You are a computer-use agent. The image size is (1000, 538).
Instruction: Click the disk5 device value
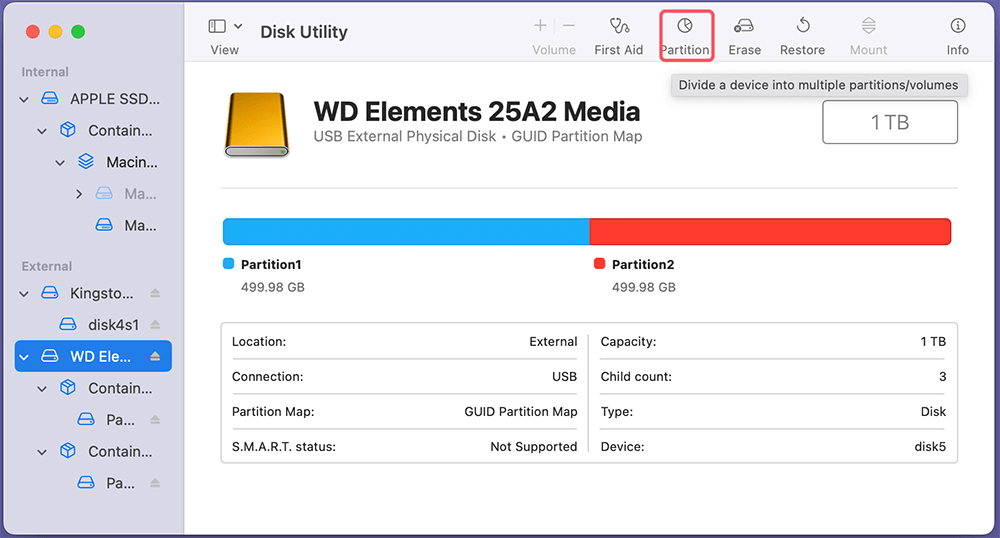click(x=930, y=447)
